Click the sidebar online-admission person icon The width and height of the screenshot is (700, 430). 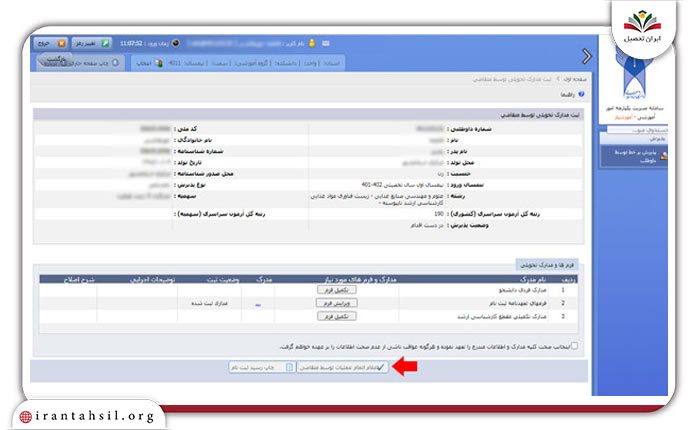coord(664,156)
